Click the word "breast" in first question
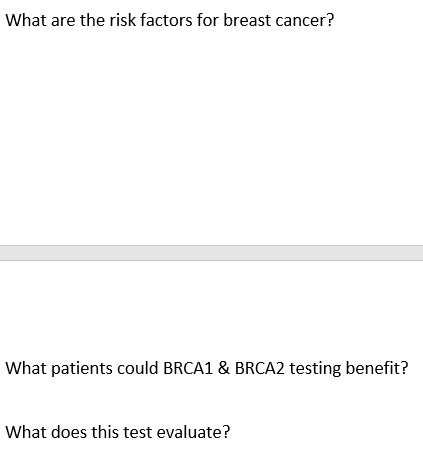 pos(247,20)
